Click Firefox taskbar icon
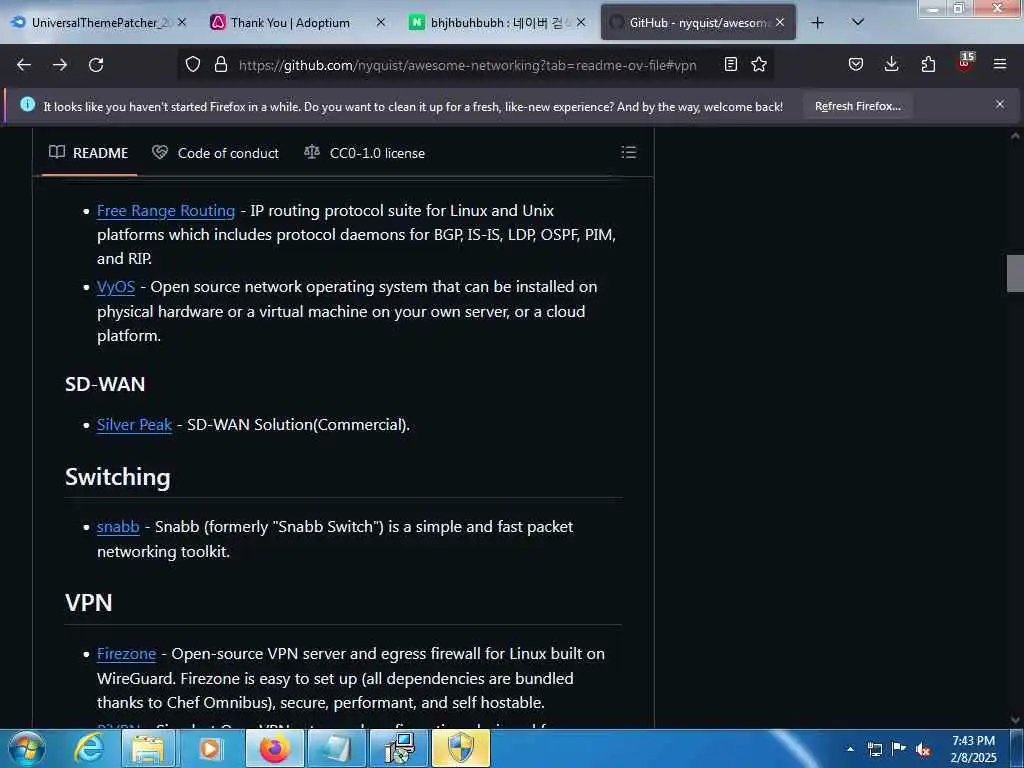The width and height of the screenshot is (1024, 768). [x=273, y=748]
